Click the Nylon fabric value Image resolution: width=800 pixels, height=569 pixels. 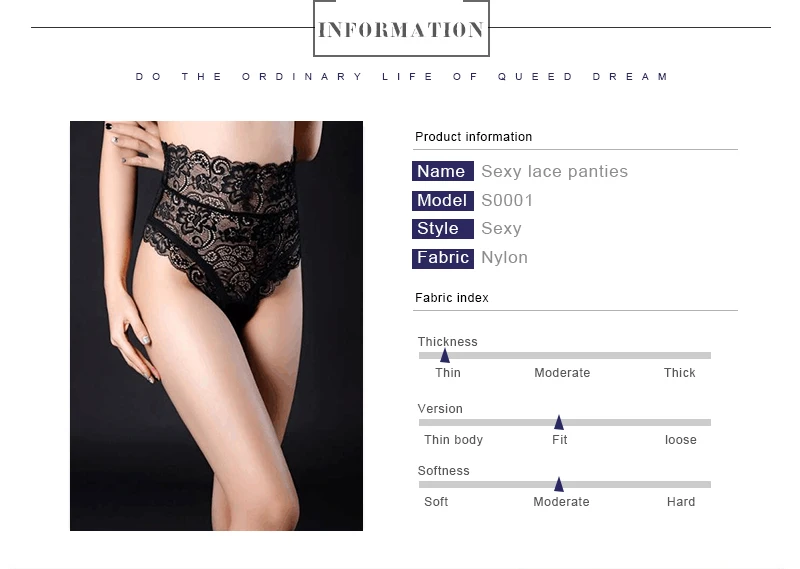[x=505, y=258]
